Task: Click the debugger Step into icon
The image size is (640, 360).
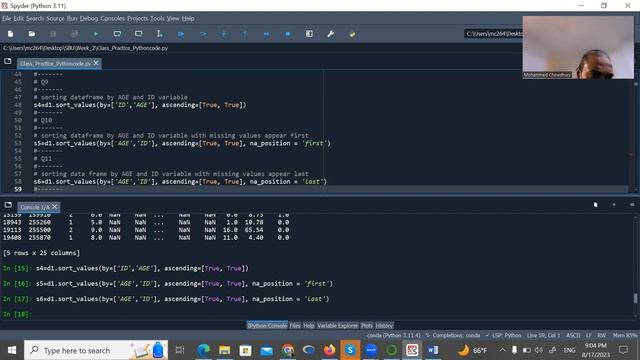Action: click(224, 34)
